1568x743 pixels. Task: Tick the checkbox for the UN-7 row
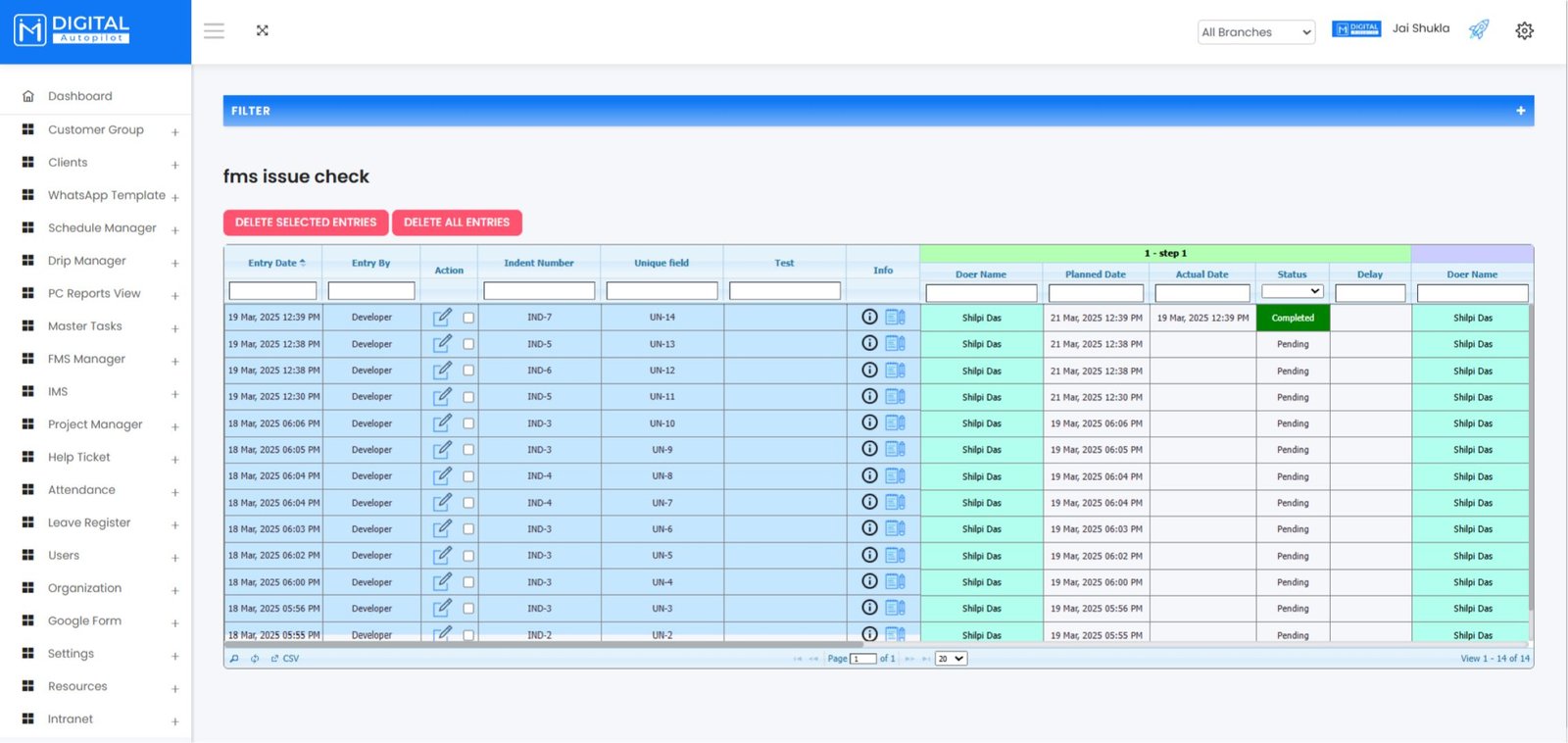point(468,503)
